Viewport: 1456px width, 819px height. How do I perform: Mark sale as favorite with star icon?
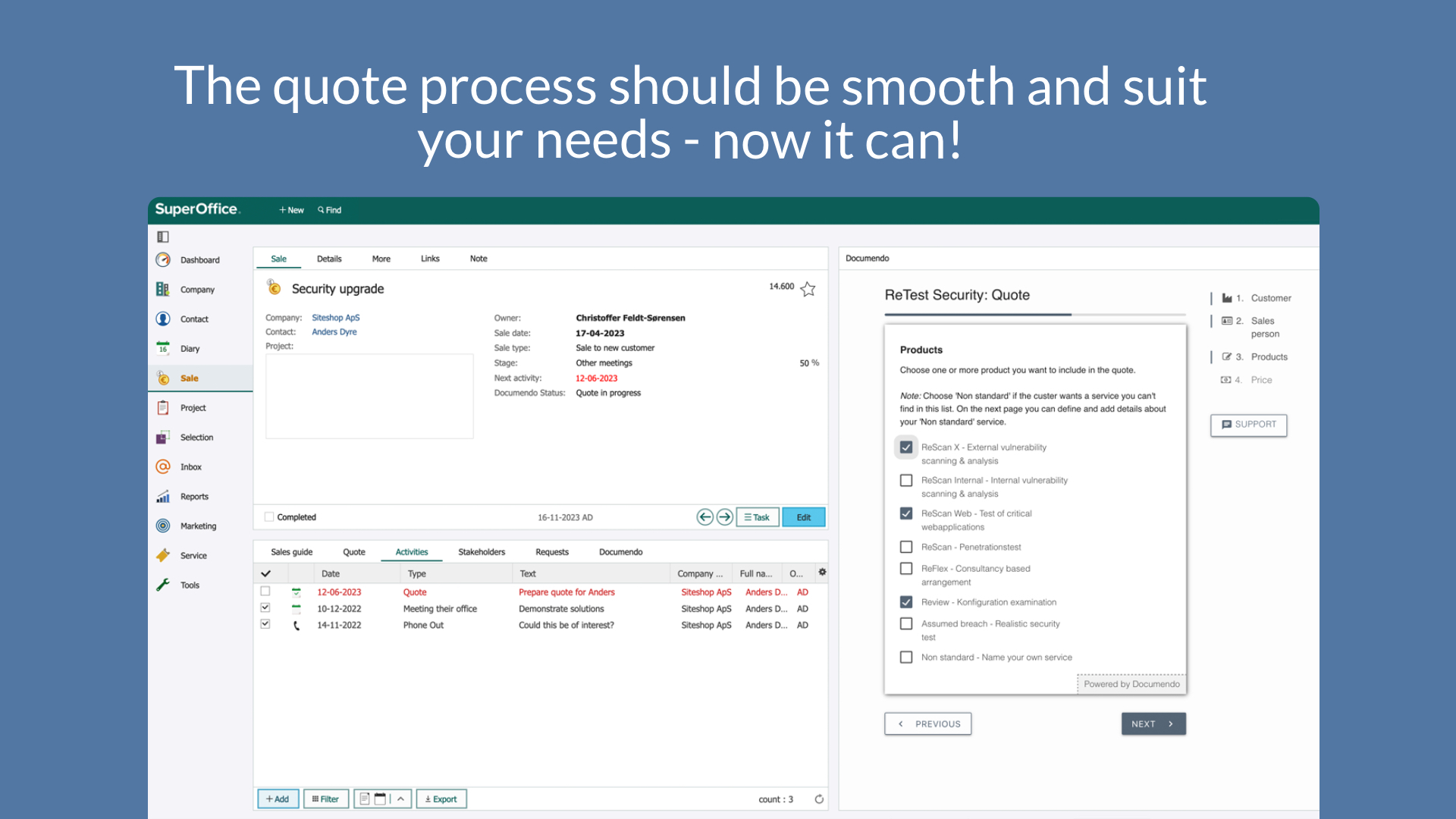[808, 289]
